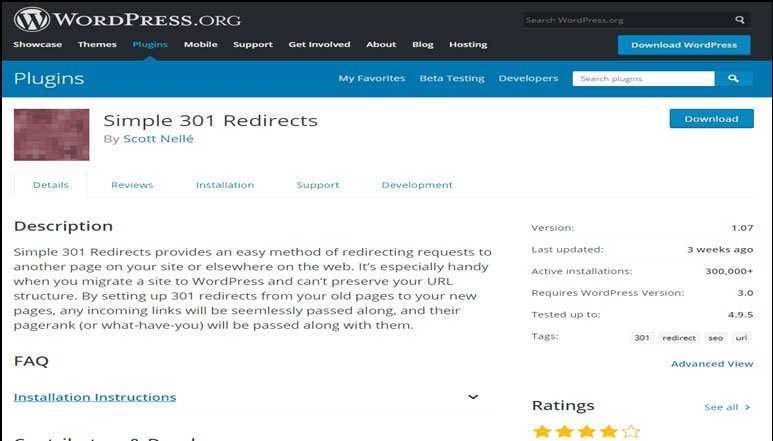Click the Tested up to 4.9.5 value
Screen dimensions: 773x441
740,314
